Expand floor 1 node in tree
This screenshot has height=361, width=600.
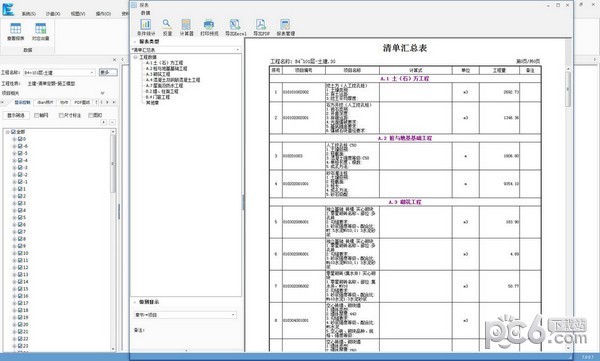click(14, 189)
